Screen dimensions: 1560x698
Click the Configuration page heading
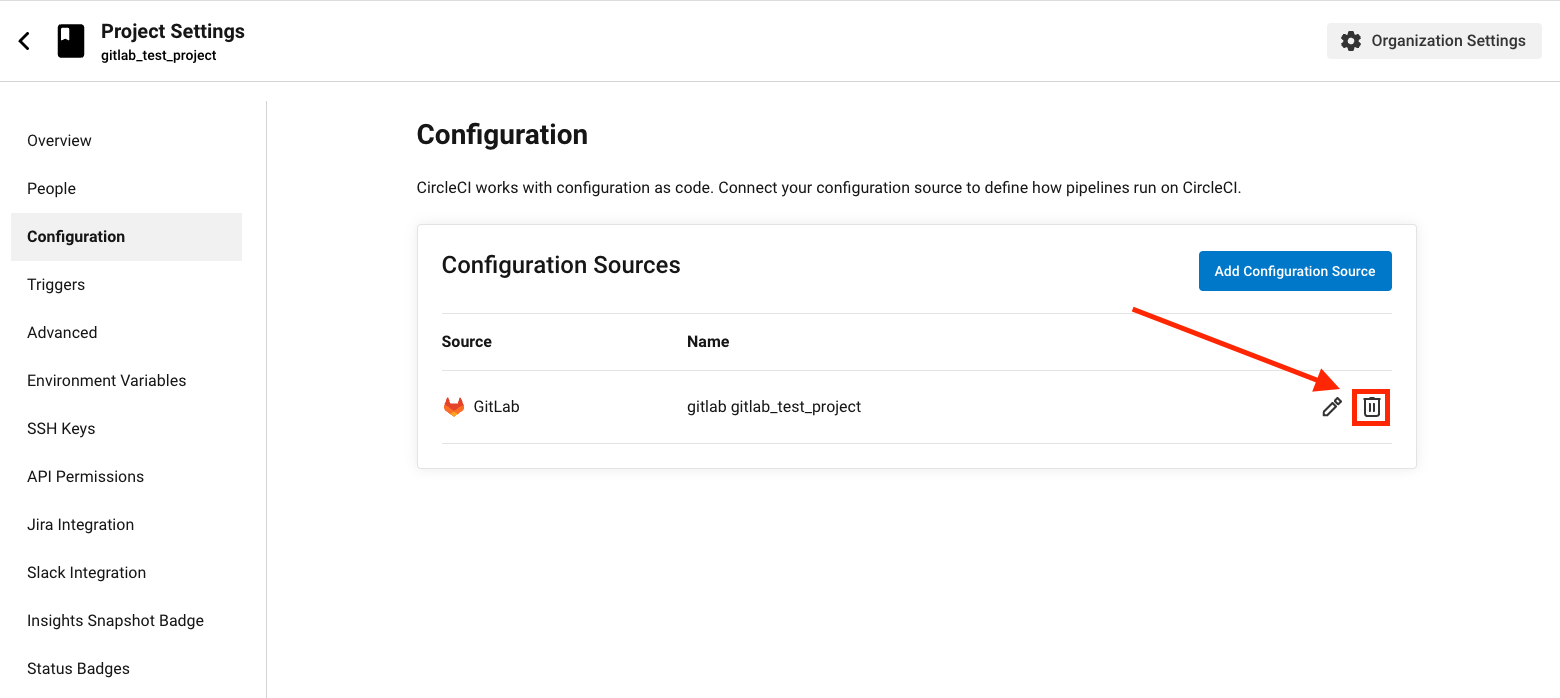pyautogui.click(x=502, y=135)
